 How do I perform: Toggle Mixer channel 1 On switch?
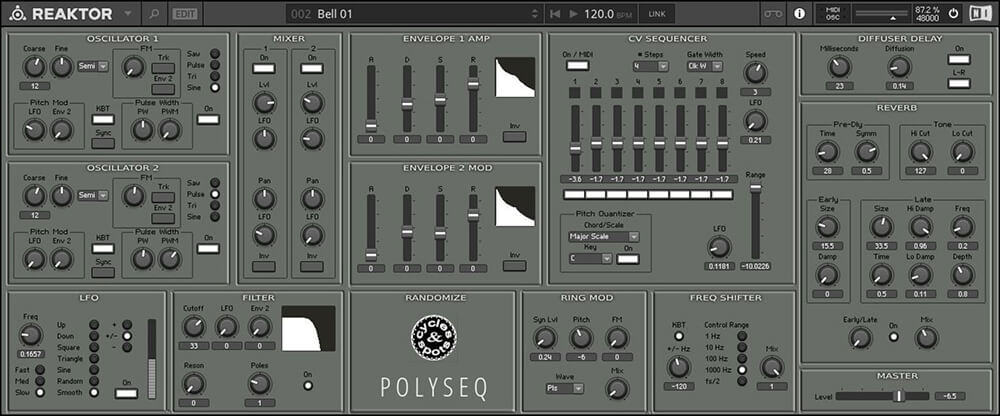point(263,68)
